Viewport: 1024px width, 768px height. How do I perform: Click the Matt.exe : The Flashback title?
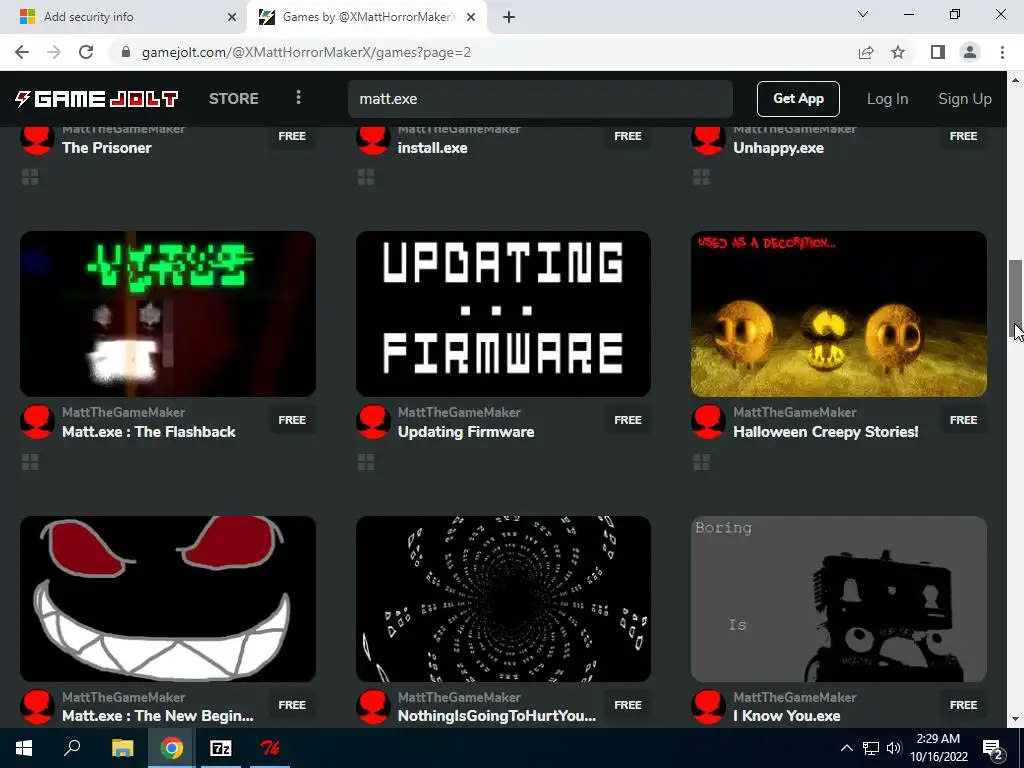[149, 432]
